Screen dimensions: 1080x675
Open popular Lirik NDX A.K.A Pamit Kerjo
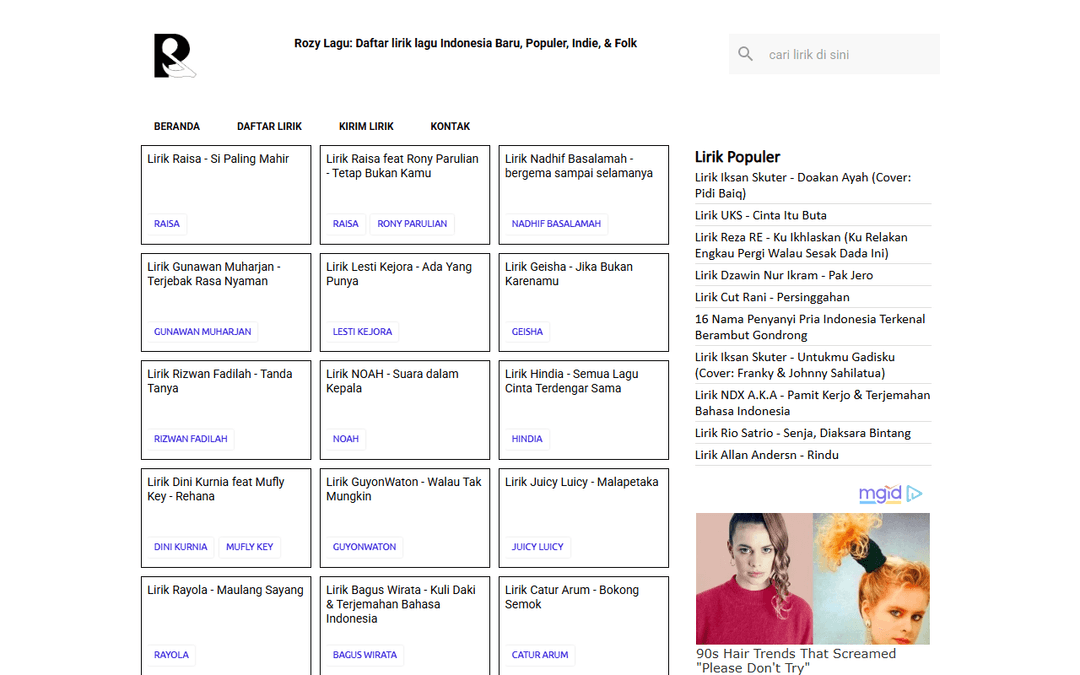(x=812, y=403)
